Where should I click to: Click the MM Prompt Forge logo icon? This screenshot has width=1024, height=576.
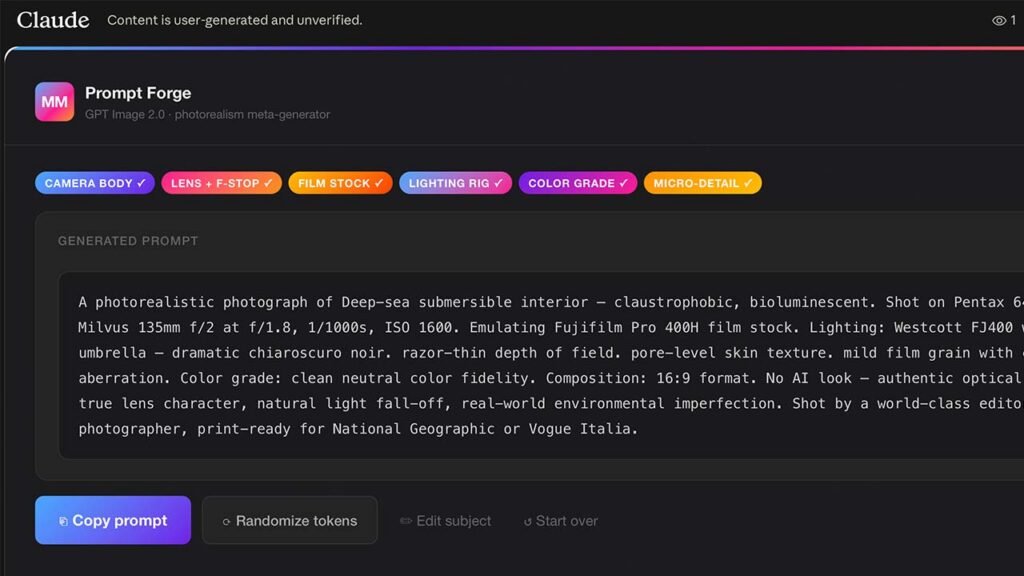54,102
